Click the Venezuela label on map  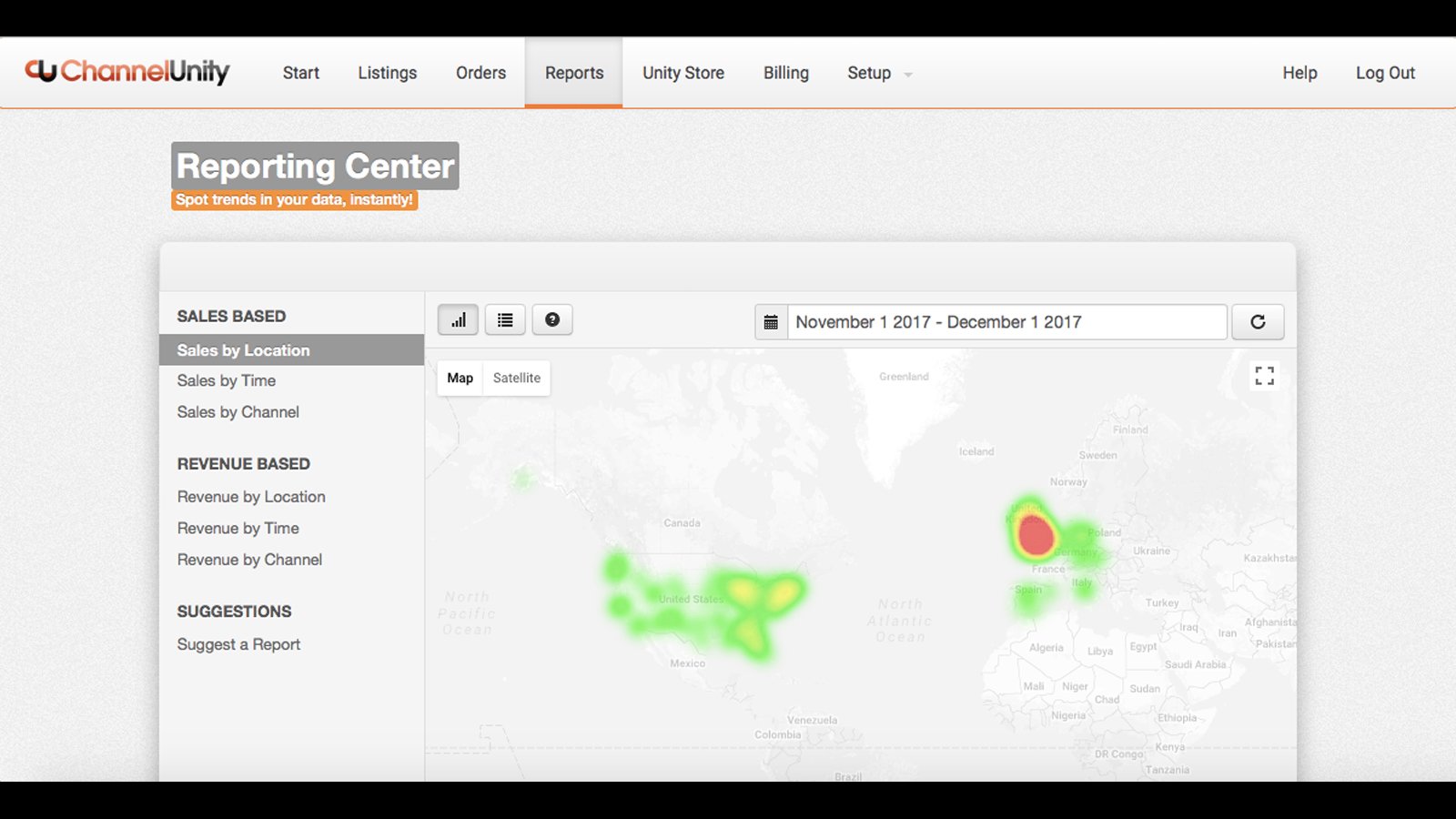(x=813, y=720)
